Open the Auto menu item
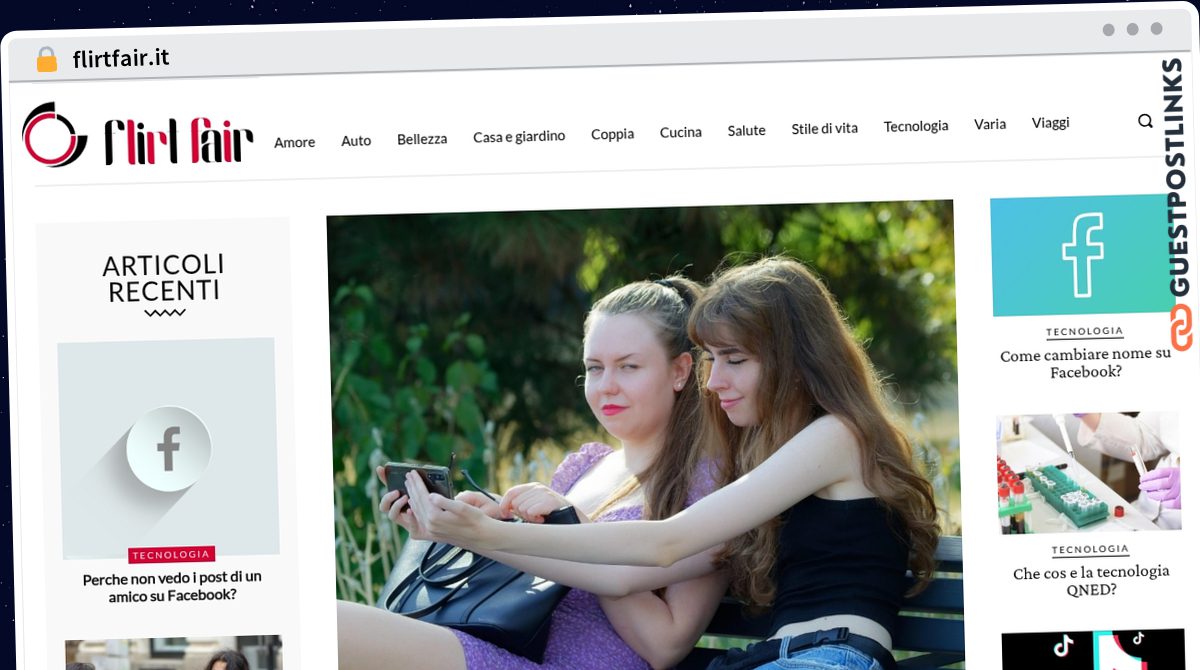This screenshot has height=670, width=1200. tap(356, 141)
